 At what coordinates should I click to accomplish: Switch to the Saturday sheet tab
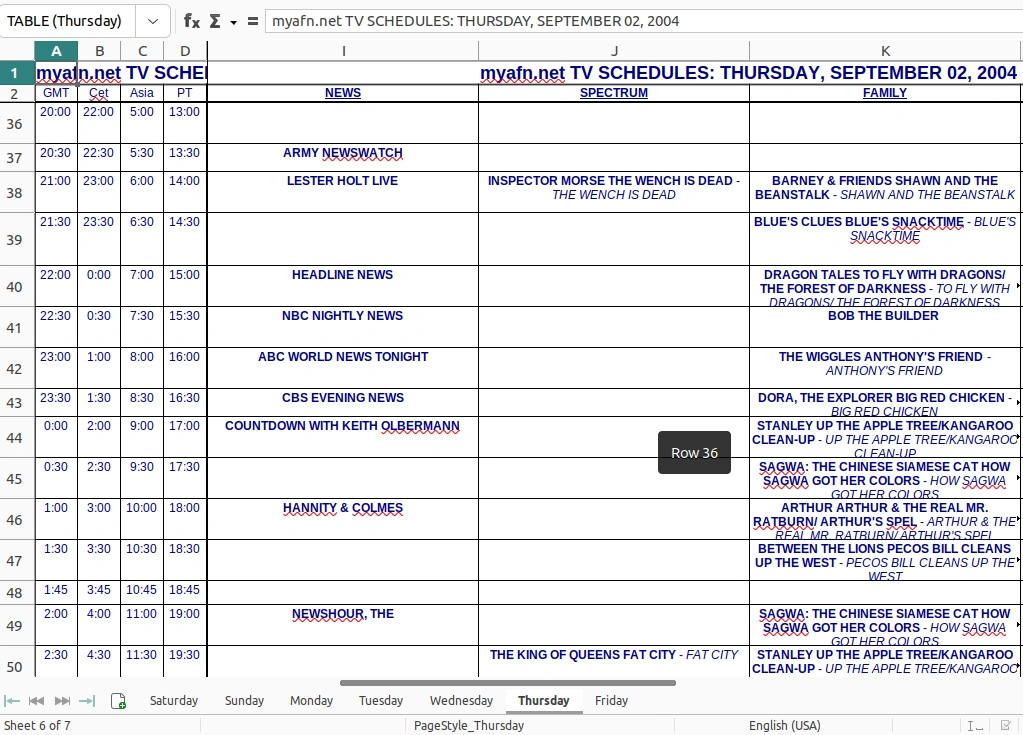174,700
